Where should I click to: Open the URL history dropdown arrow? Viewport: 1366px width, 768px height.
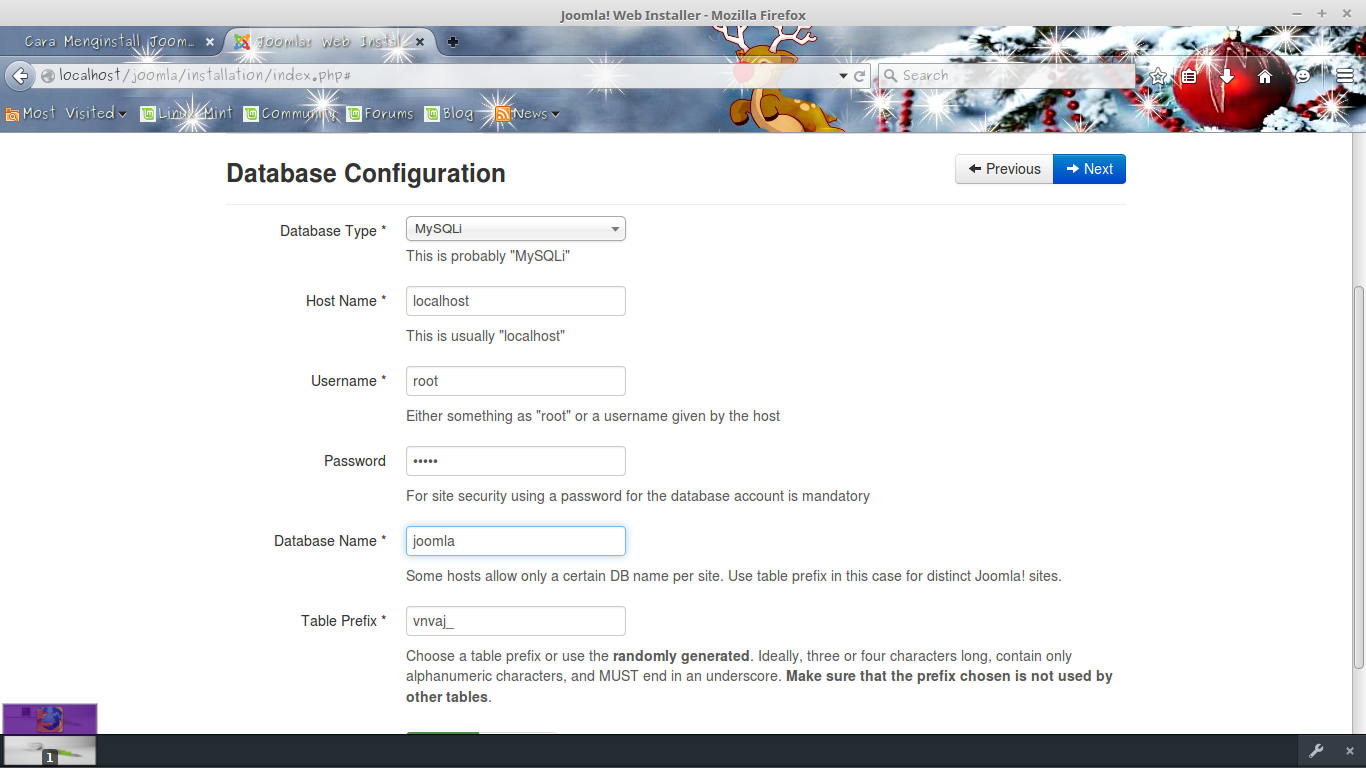(843, 76)
